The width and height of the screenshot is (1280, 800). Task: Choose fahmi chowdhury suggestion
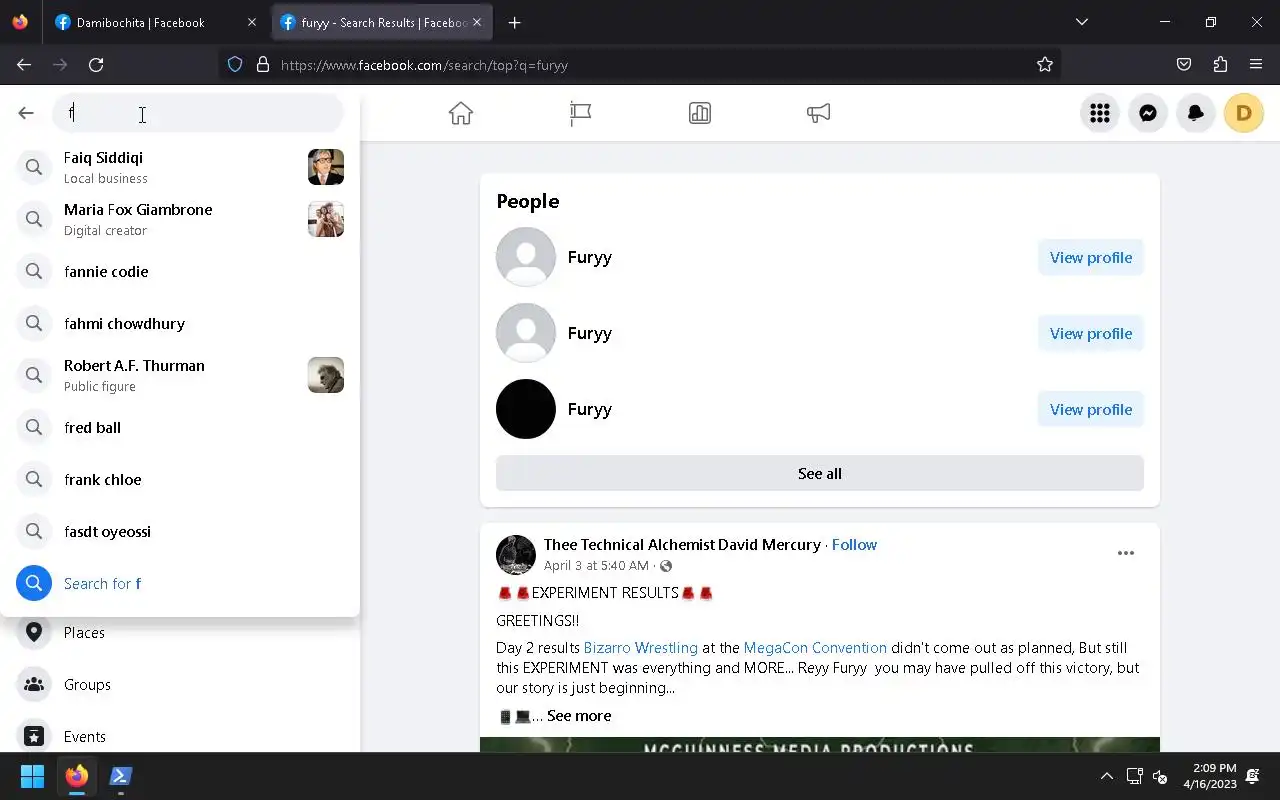click(180, 323)
